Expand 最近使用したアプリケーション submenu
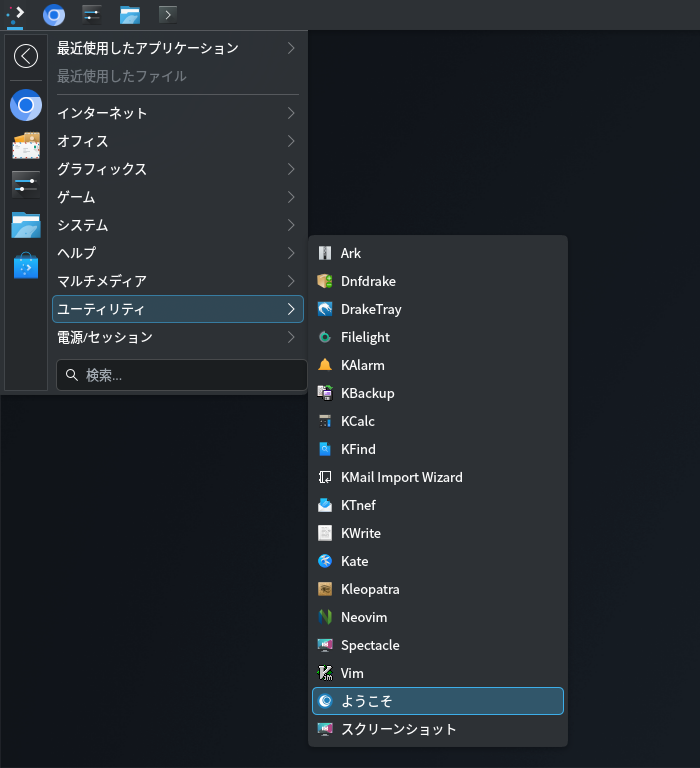Screen dimensions: 700x768 pos(178,48)
